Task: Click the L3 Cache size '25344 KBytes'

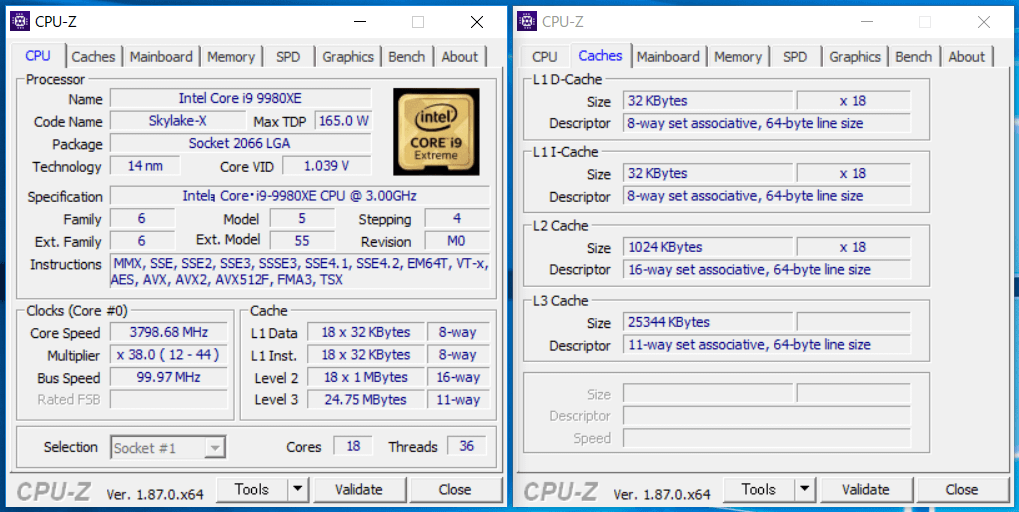Action: coord(708,322)
